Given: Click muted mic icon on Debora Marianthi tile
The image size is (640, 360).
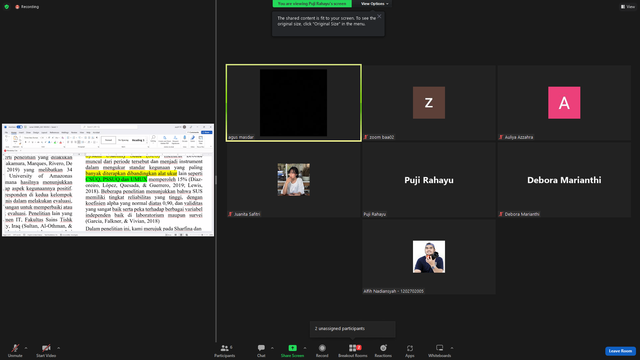Looking at the screenshot, I should (501, 214).
